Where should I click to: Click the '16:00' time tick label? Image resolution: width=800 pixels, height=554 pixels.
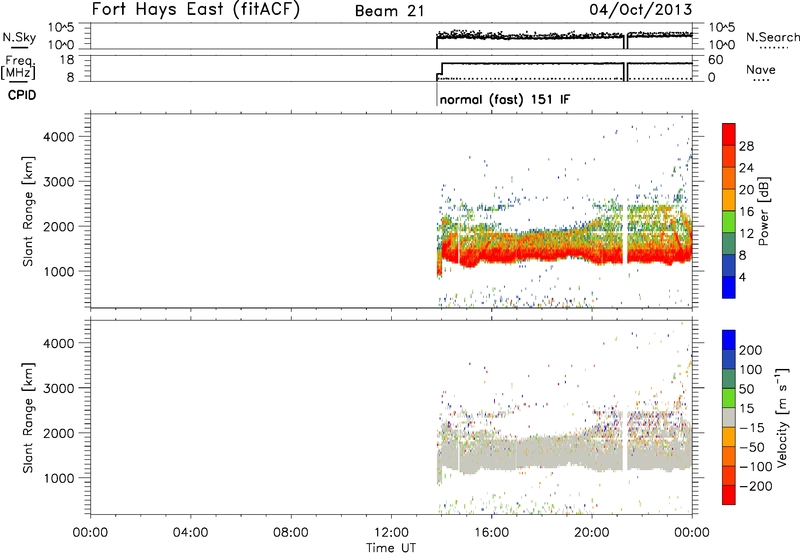pos(491,533)
